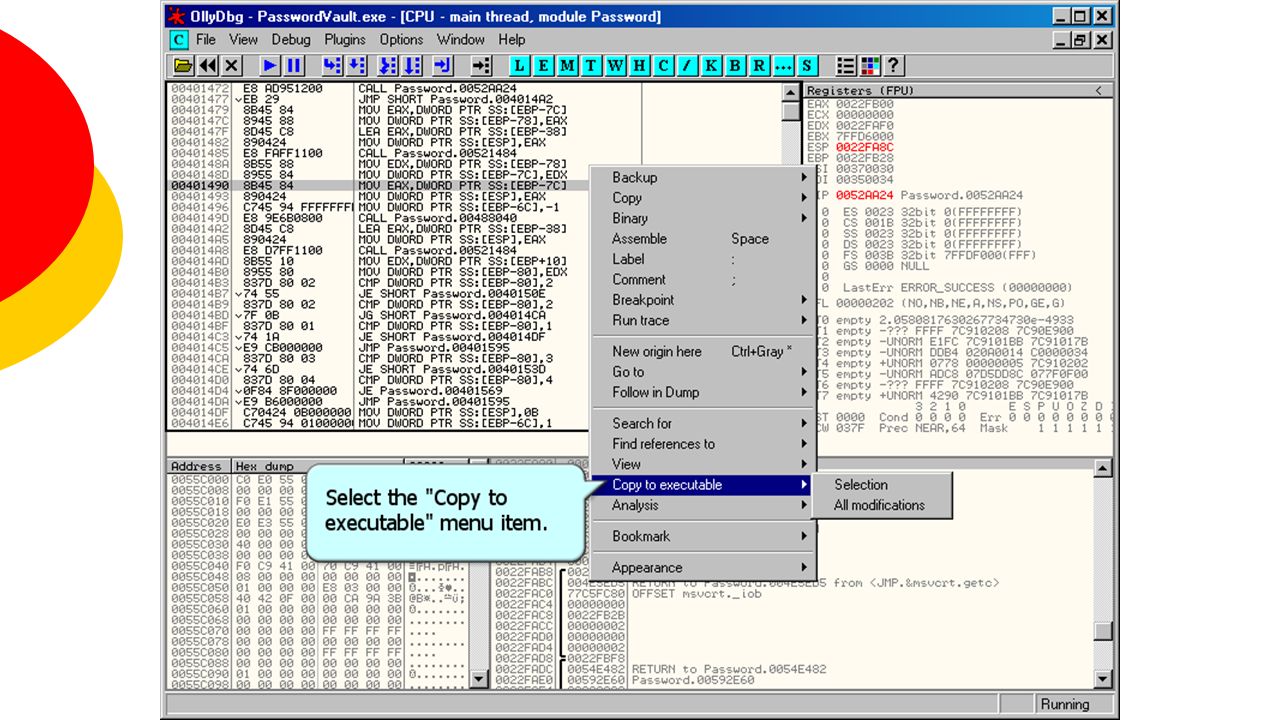The width and height of the screenshot is (1280, 720).
Task: Open Windows list with W button
Action: coord(615,66)
